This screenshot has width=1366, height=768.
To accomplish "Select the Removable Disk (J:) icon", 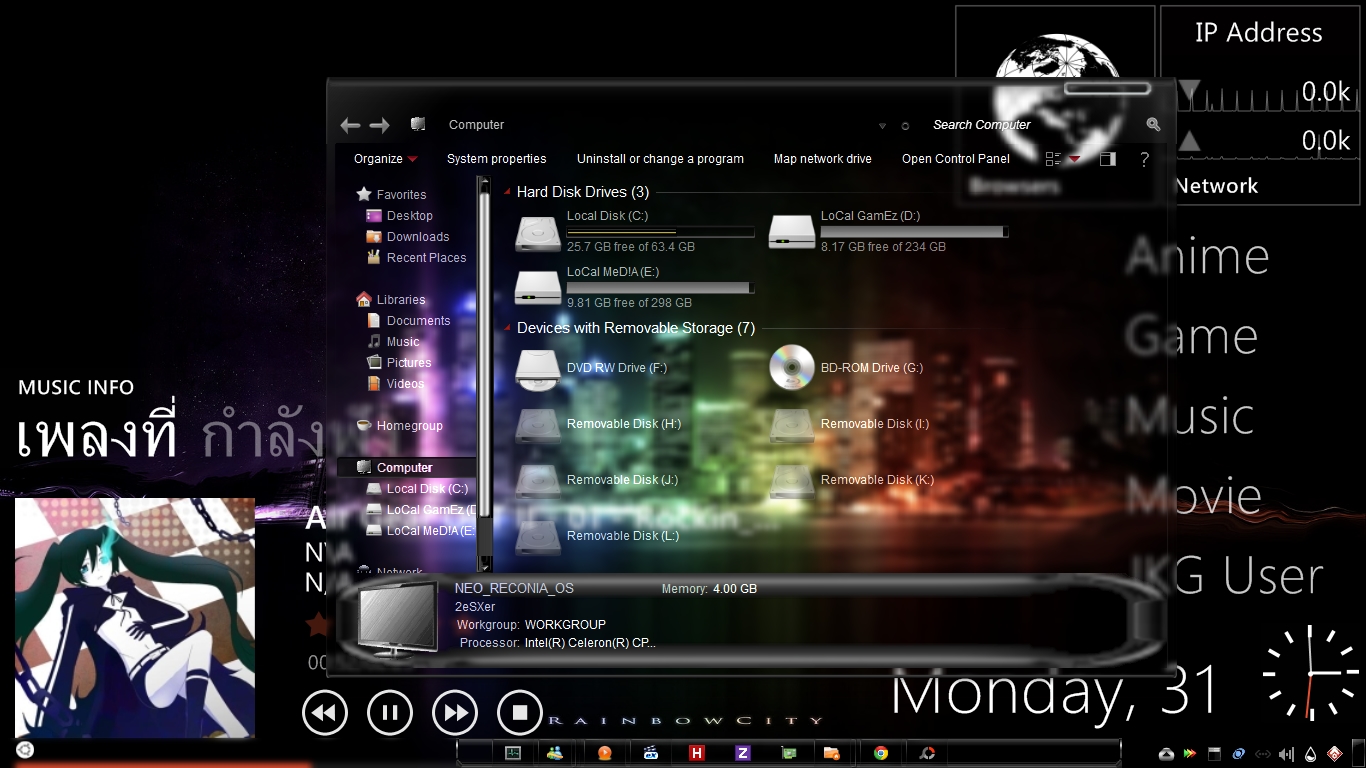I will point(538,480).
